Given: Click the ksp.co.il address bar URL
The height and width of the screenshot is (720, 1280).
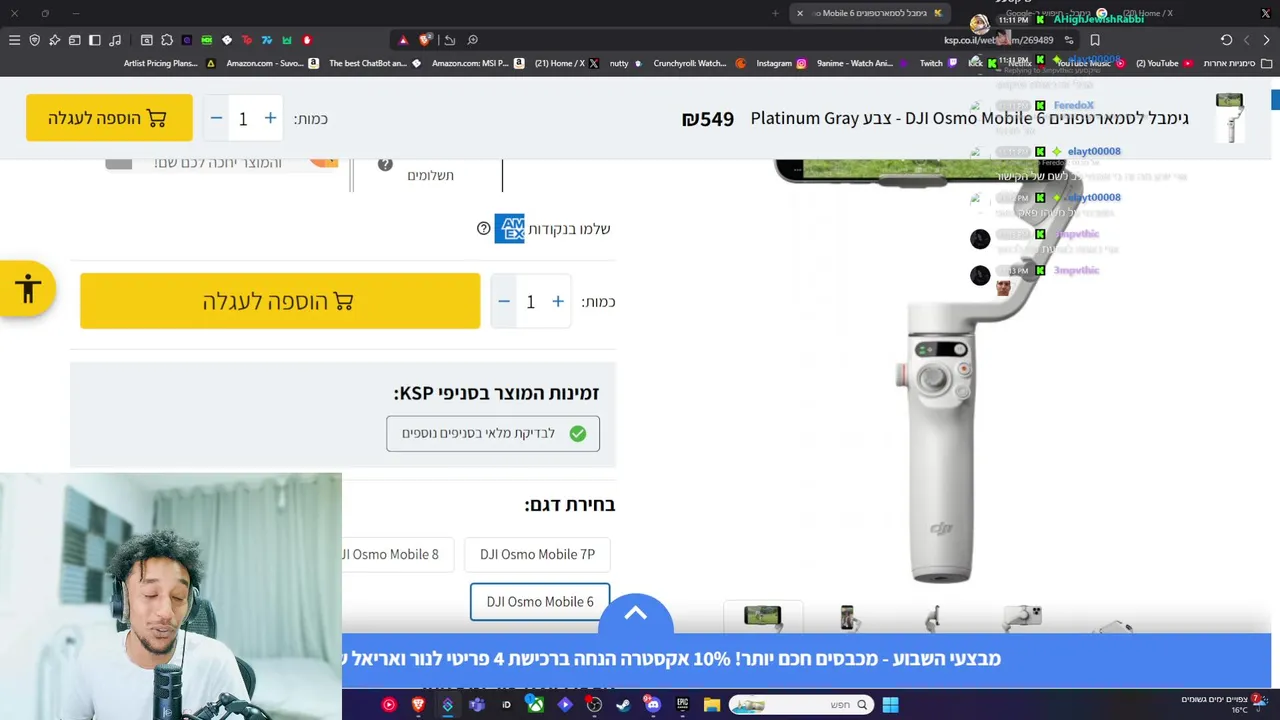Looking at the screenshot, I should pyautogui.click(x=998, y=40).
